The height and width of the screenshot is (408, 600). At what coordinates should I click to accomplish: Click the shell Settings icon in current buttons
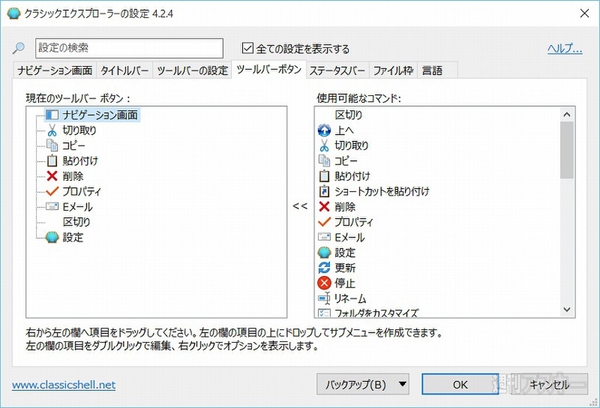coord(52,237)
